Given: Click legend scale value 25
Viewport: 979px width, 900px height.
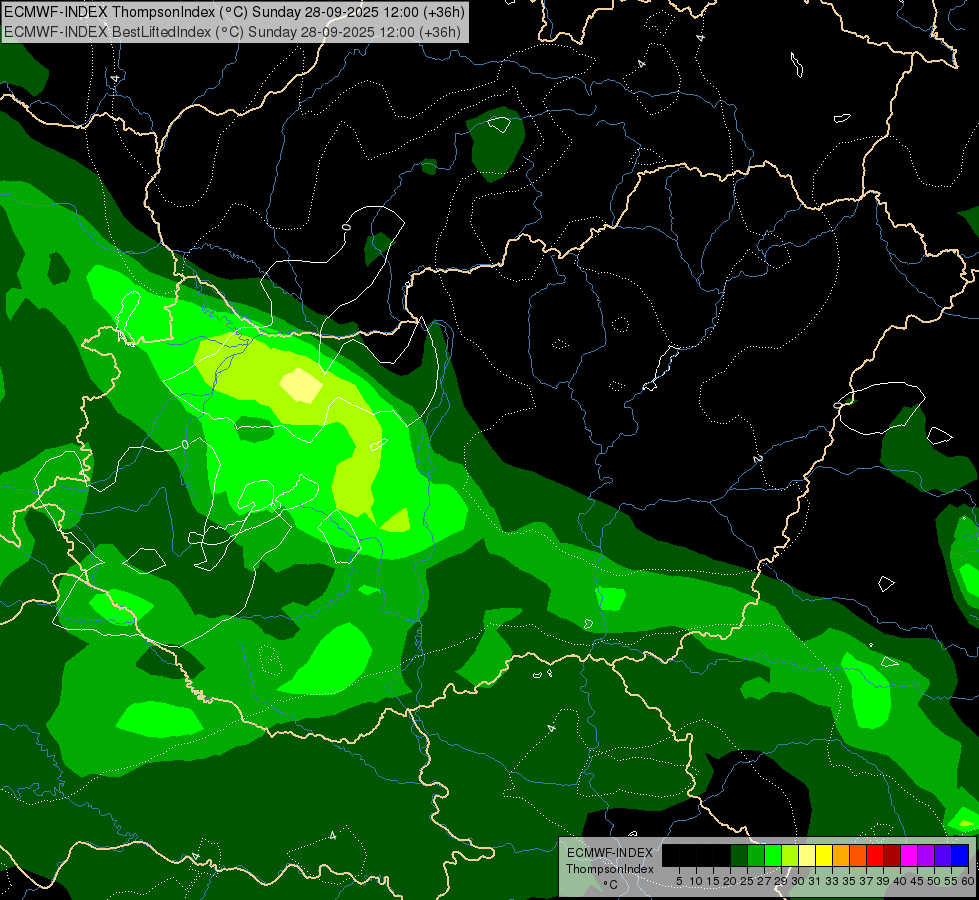Looking at the screenshot, I should pos(747,881).
